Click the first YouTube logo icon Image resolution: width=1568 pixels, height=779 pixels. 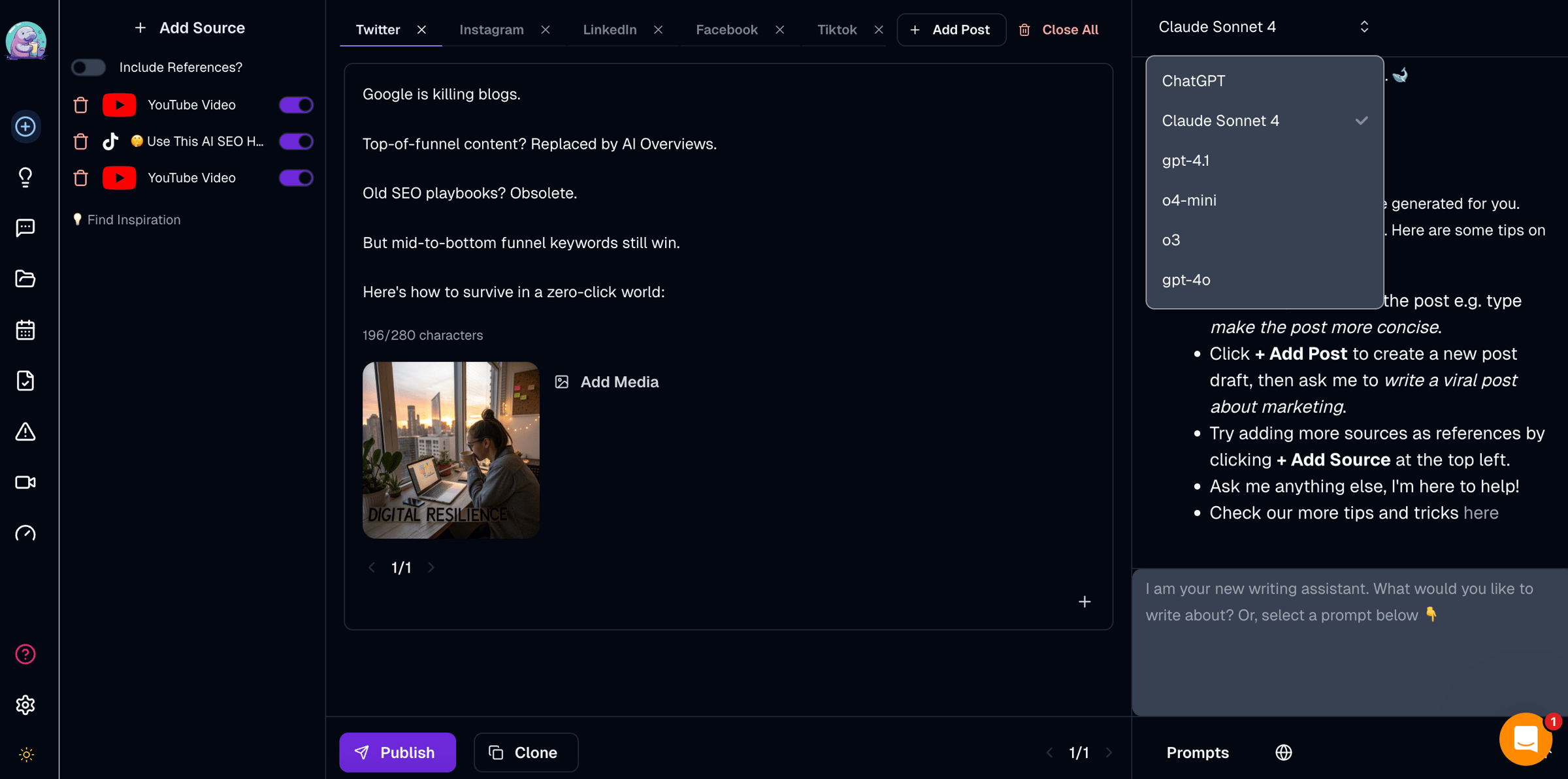[119, 104]
